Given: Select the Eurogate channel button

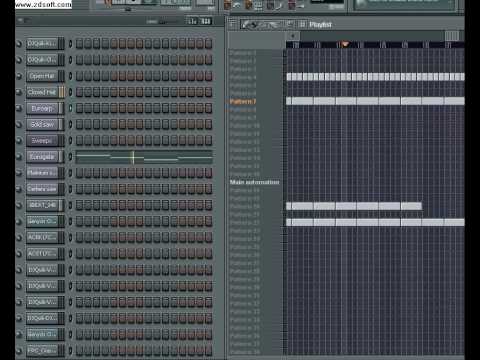Looking at the screenshot, I should click(x=42, y=157).
